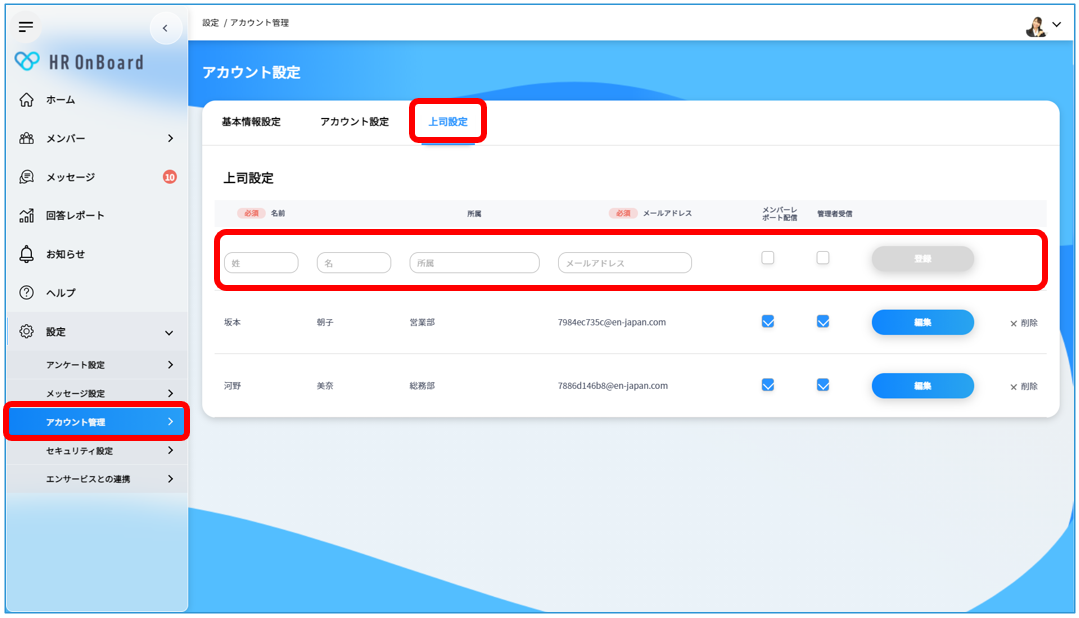This screenshot has height=618, width=1079.
Task: Expand the アカウント管理 chevron
Action: pos(170,421)
